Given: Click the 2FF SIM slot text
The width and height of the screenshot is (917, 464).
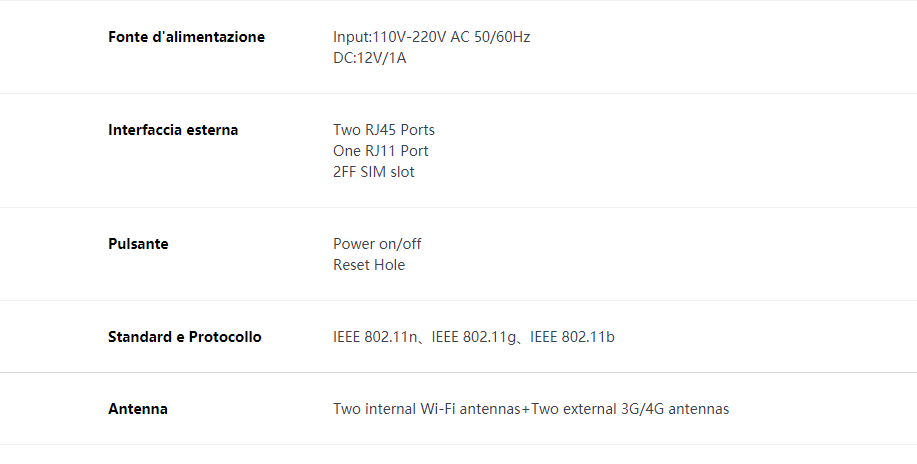Looking at the screenshot, I should [374, 172].
